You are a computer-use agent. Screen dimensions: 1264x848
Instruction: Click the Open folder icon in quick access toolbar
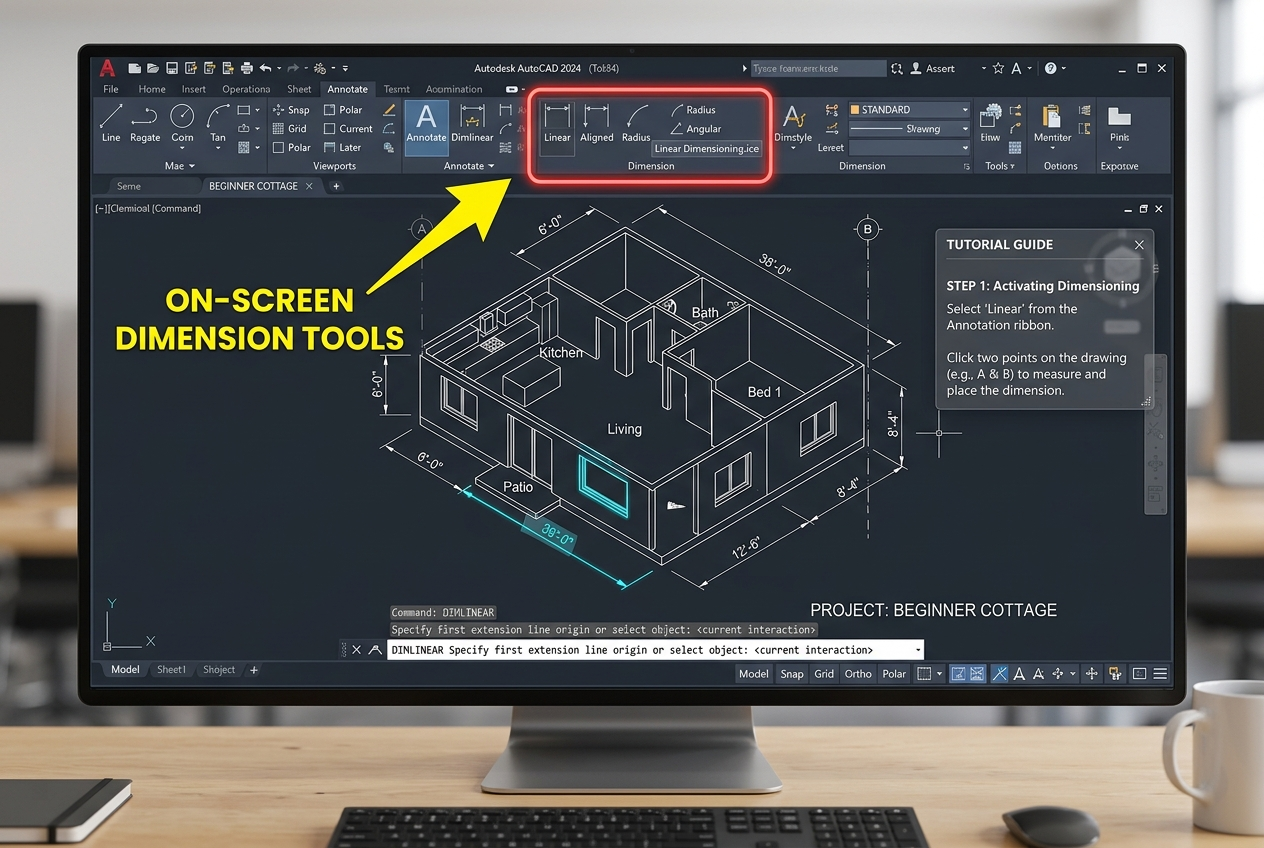coord(154,69)
